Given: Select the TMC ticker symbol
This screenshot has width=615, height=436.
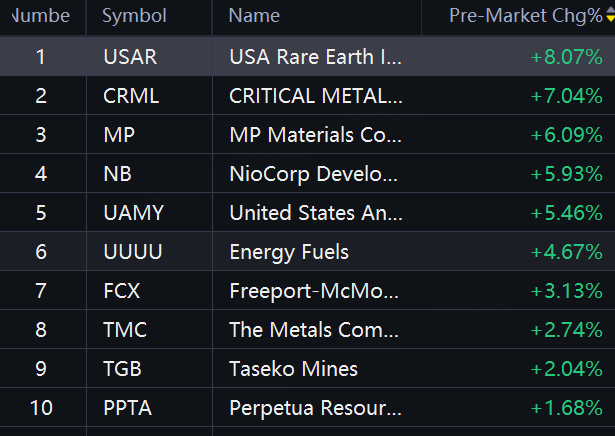Looking at the screenshot, I should 125,330.
